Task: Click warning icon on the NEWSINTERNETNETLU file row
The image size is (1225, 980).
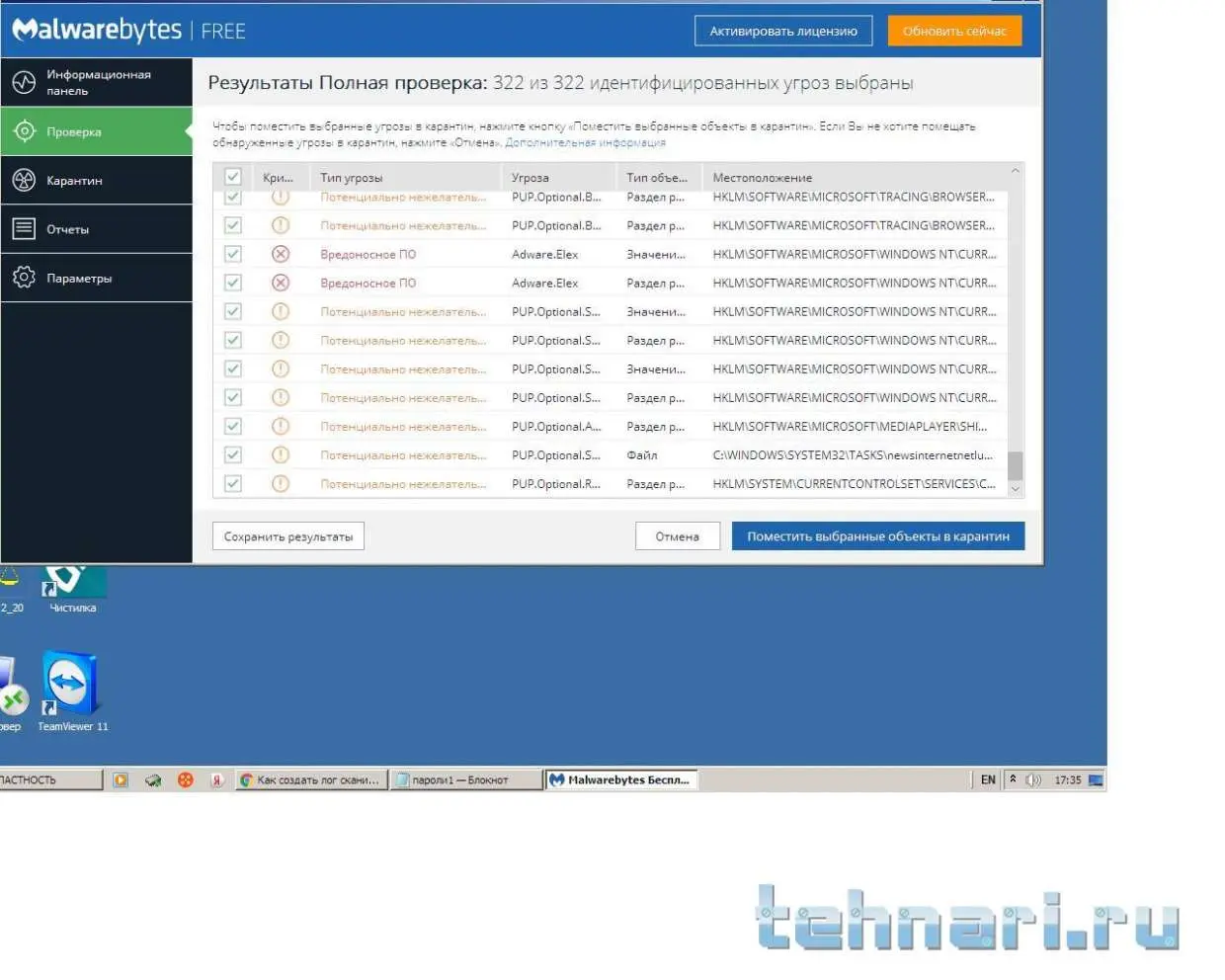Action: click(281, 454)
